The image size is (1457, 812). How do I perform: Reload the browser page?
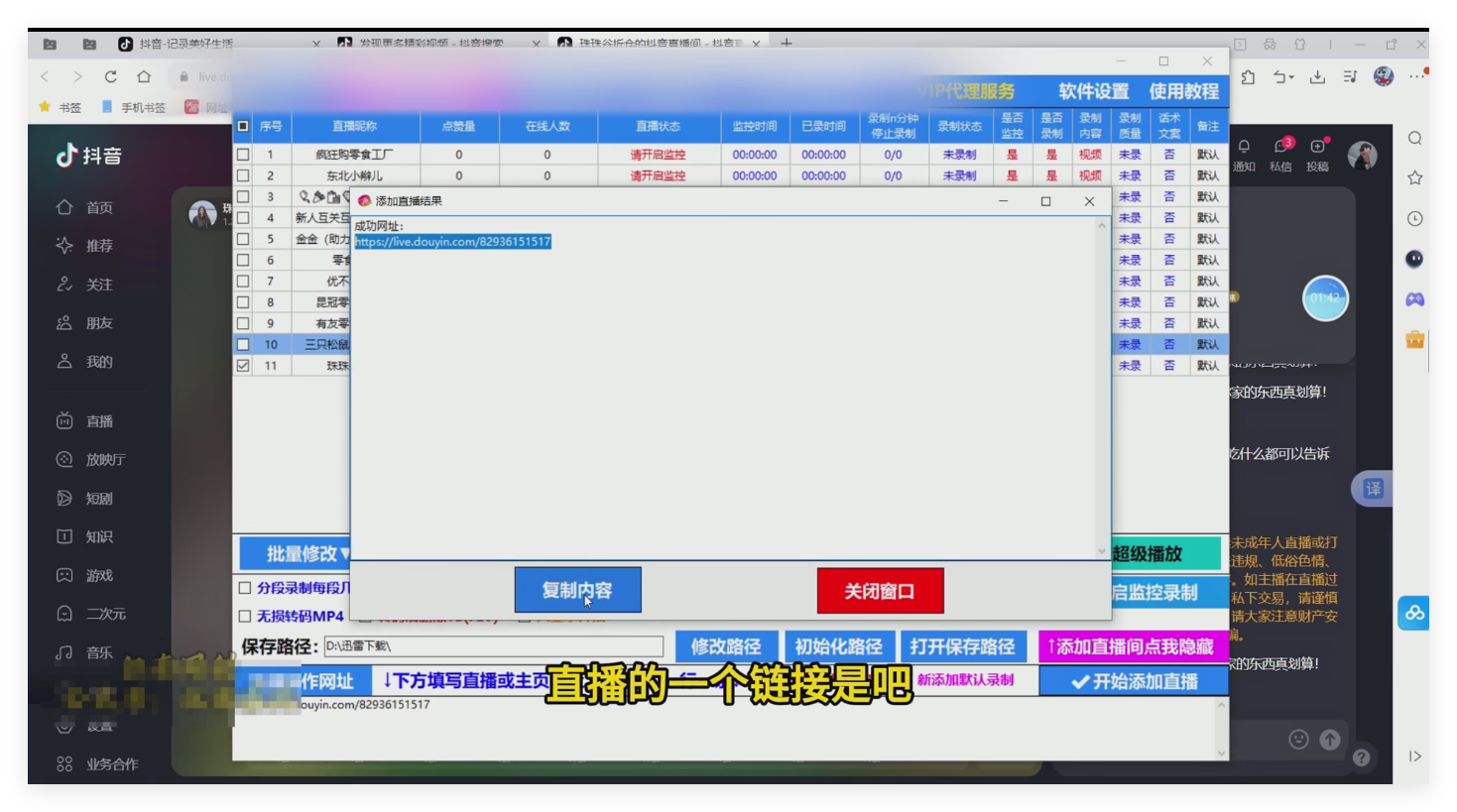(x=110, y=76)
